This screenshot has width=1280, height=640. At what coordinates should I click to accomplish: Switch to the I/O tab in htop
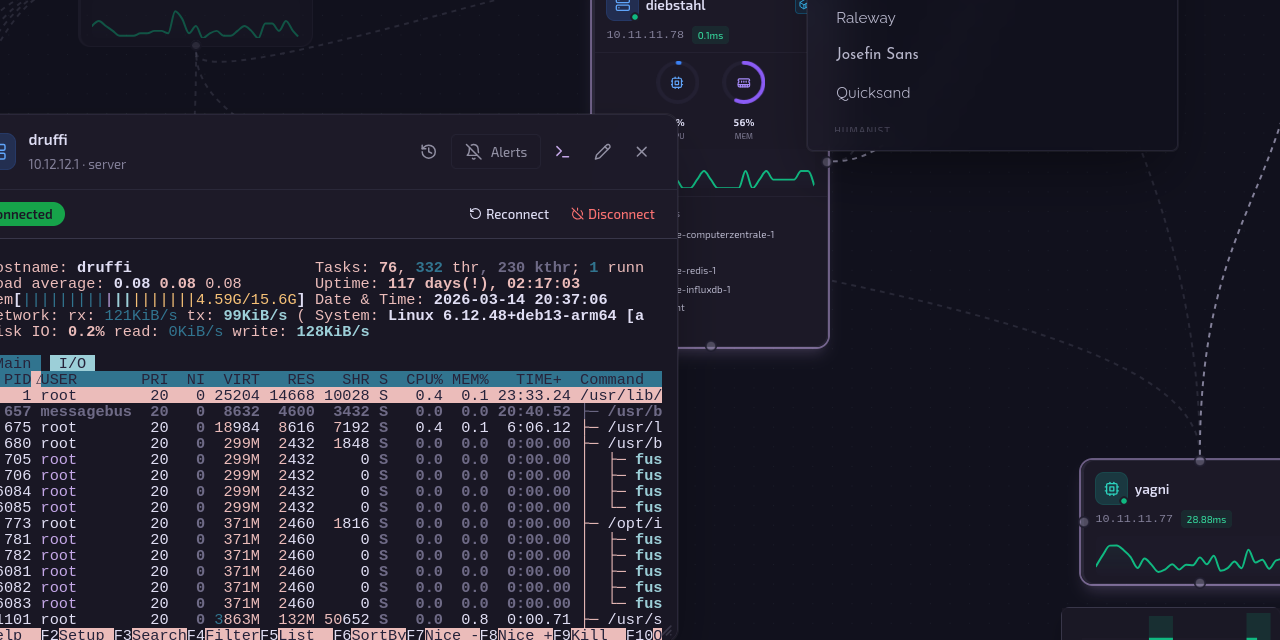pos(72,364)
